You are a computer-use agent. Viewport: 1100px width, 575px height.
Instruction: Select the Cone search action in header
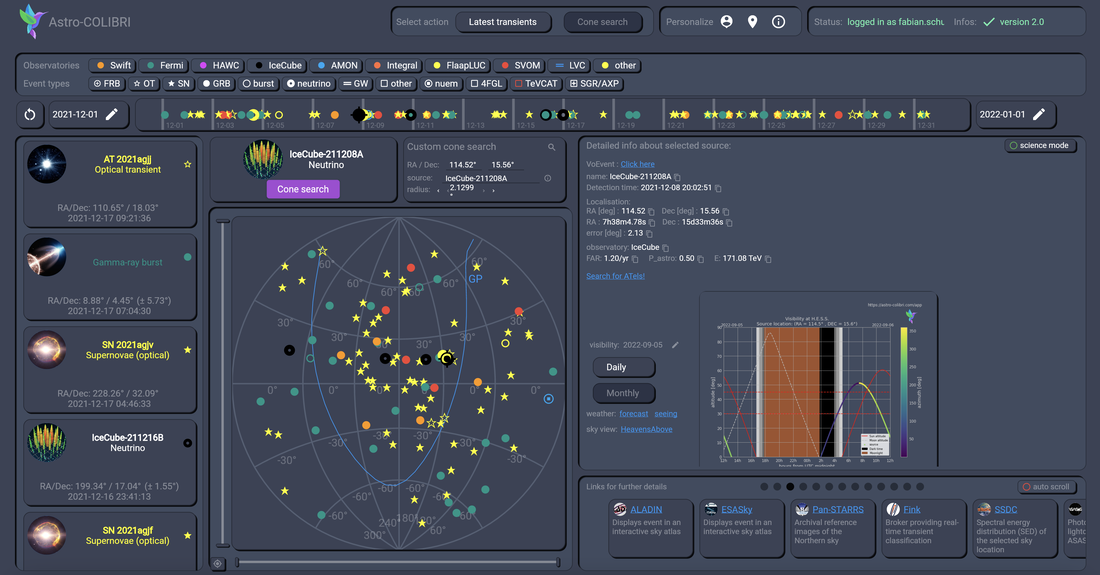603,22
